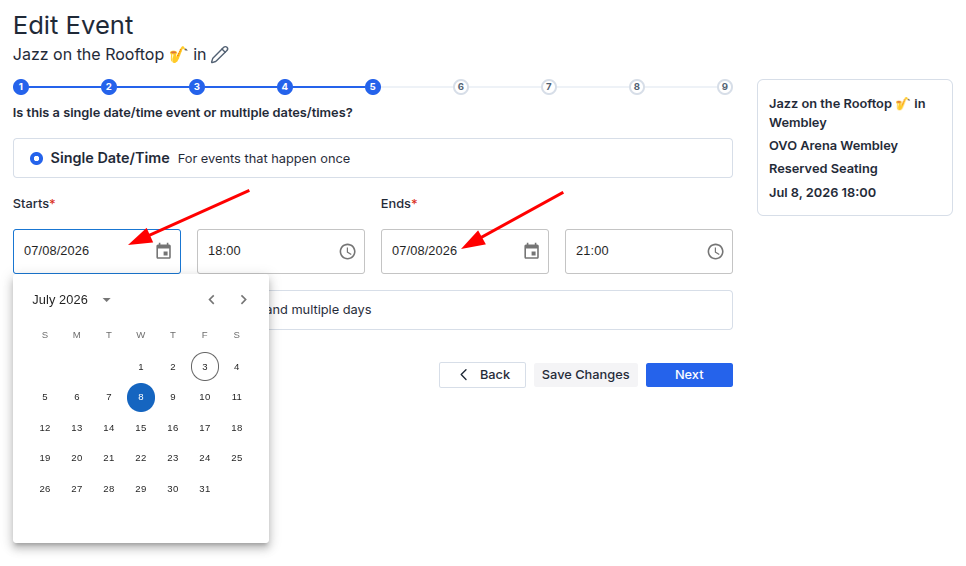Pick July 22 in the calendar
This screenshot has height=566, width=966.
tap(141, 458)
